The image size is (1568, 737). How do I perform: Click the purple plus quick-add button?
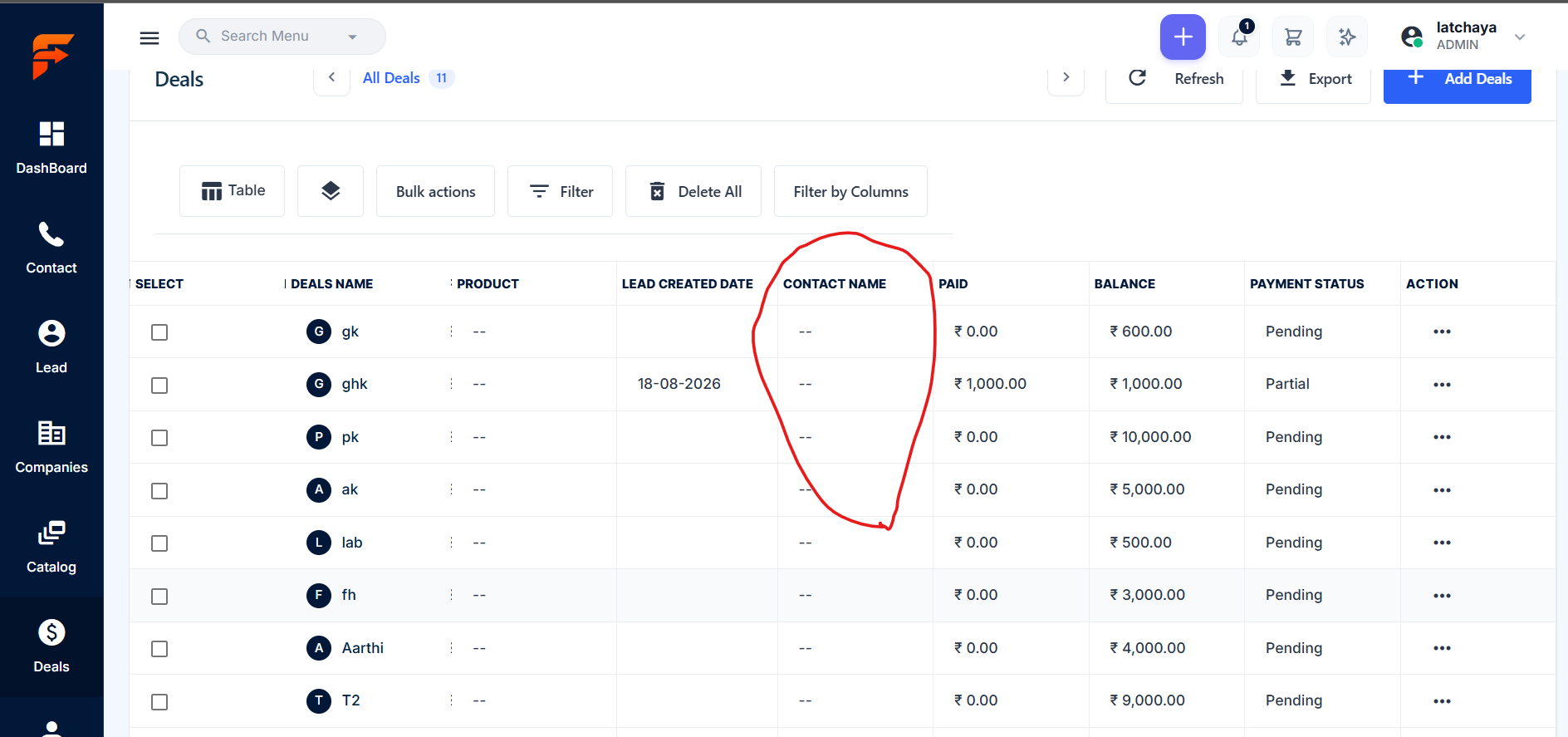pyautogui.click(x=1183, y=37)
